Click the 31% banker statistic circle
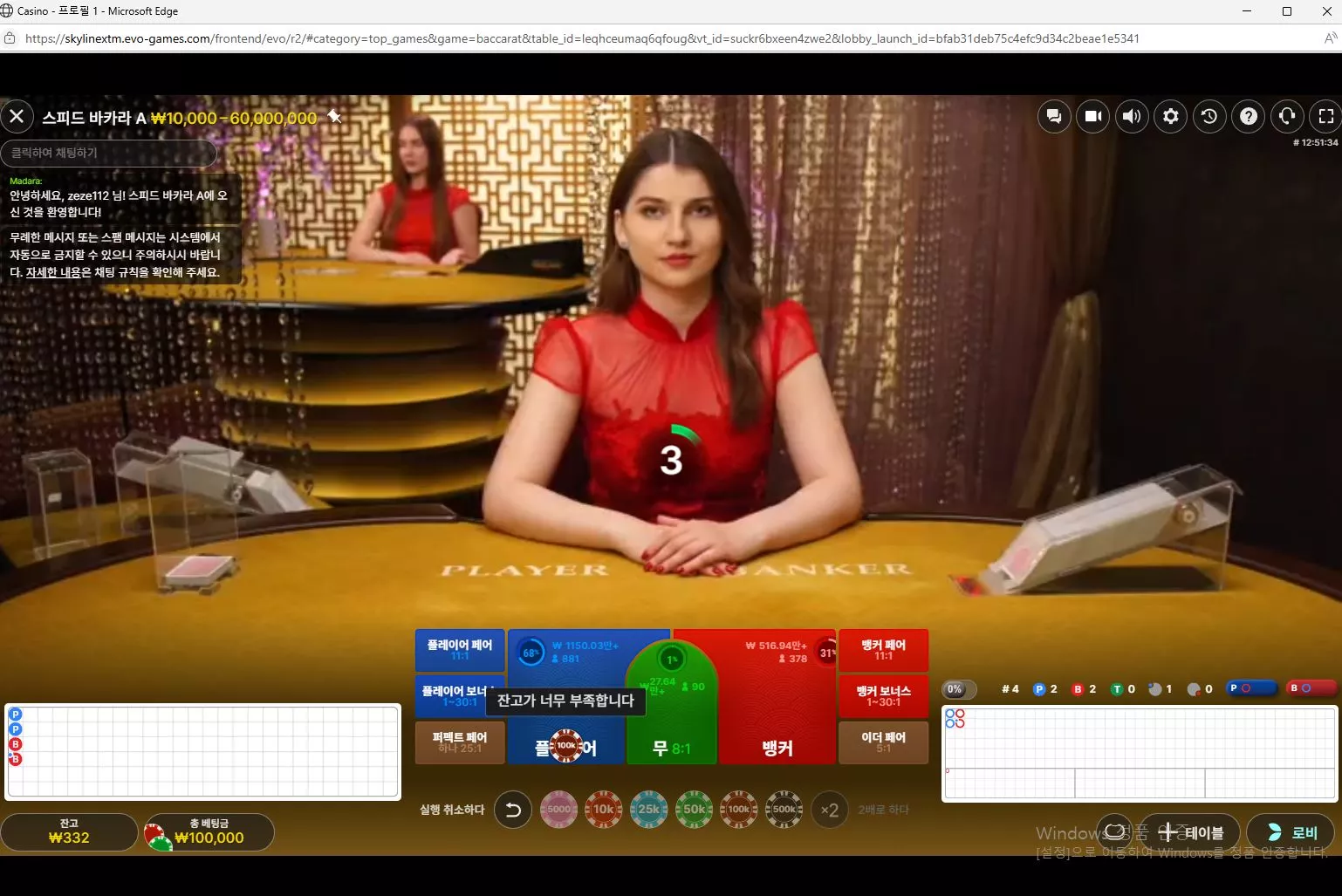 coord(825,652)
